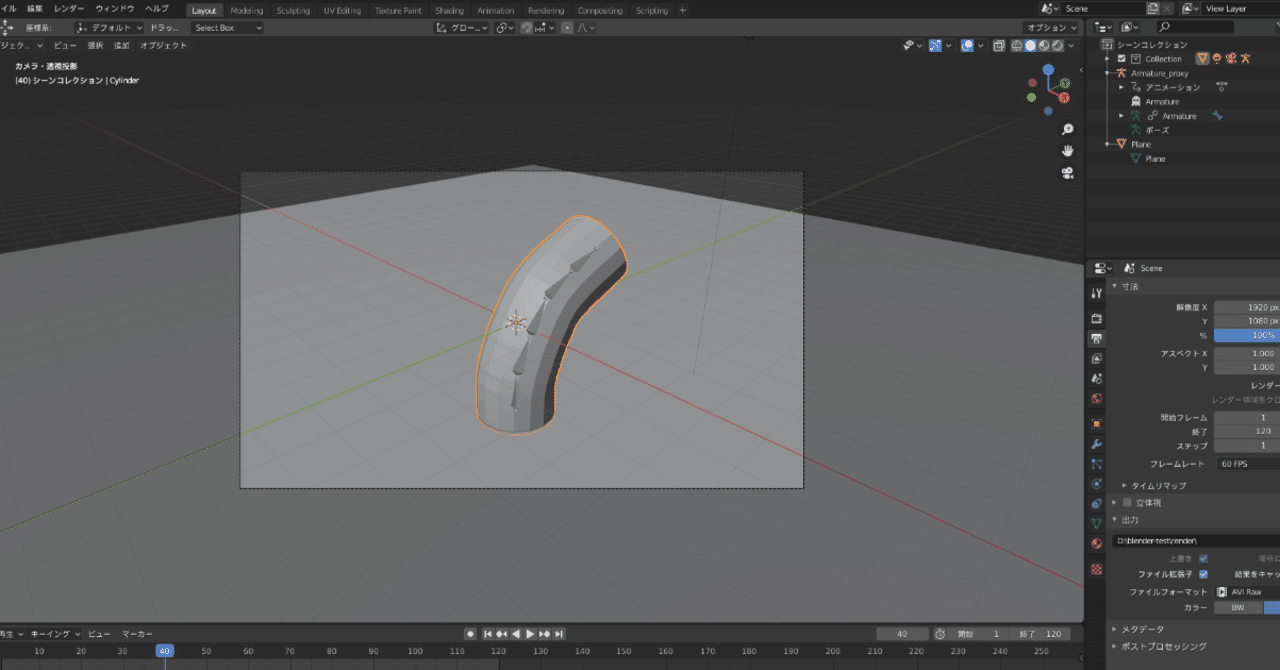Click output path D:\blender-test\render\ field

pyautogui.click(x=1196, y=540)
